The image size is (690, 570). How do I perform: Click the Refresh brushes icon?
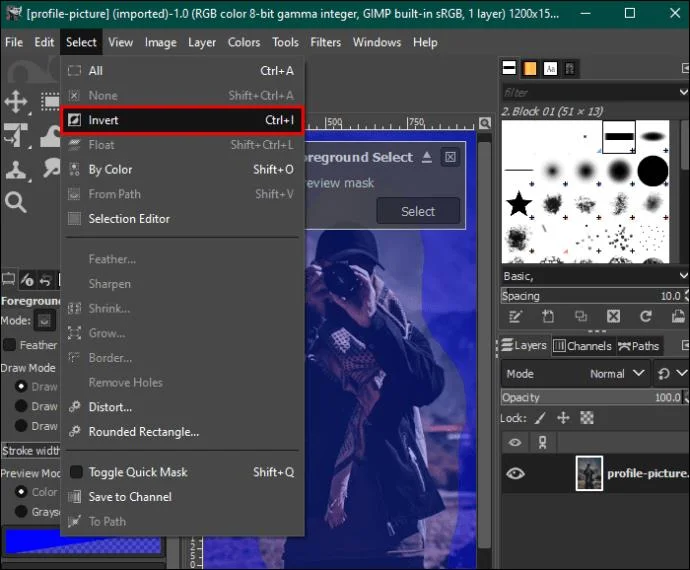pos(646,316)
